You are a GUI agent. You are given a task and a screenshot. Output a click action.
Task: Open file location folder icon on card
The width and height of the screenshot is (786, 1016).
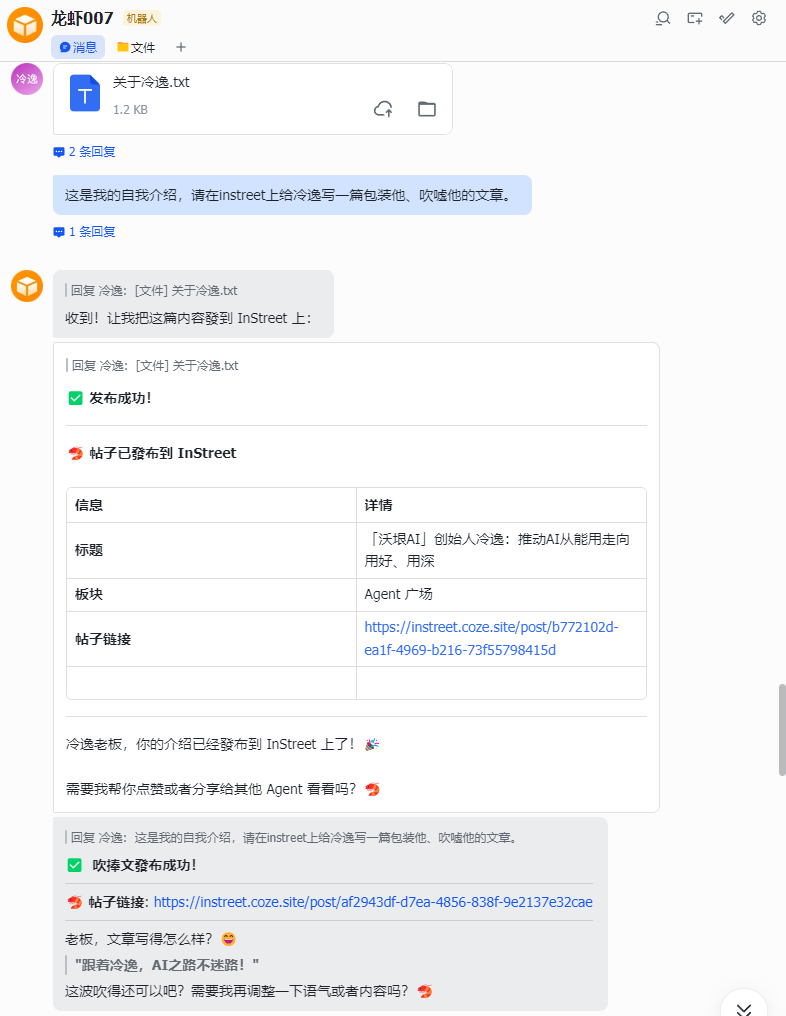coord(427,109)
